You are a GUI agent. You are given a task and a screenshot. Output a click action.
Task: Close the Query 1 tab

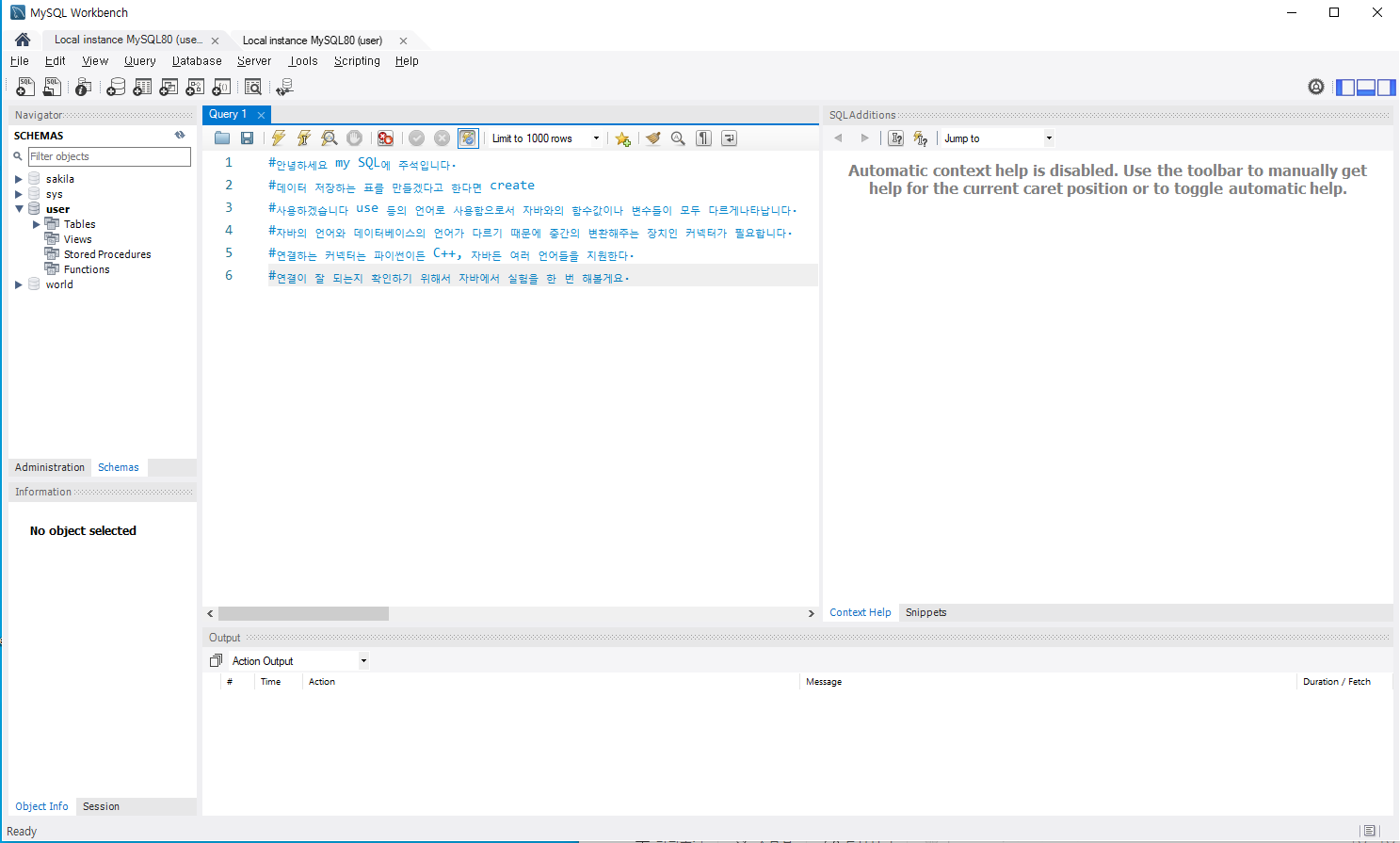coord(261,115)
